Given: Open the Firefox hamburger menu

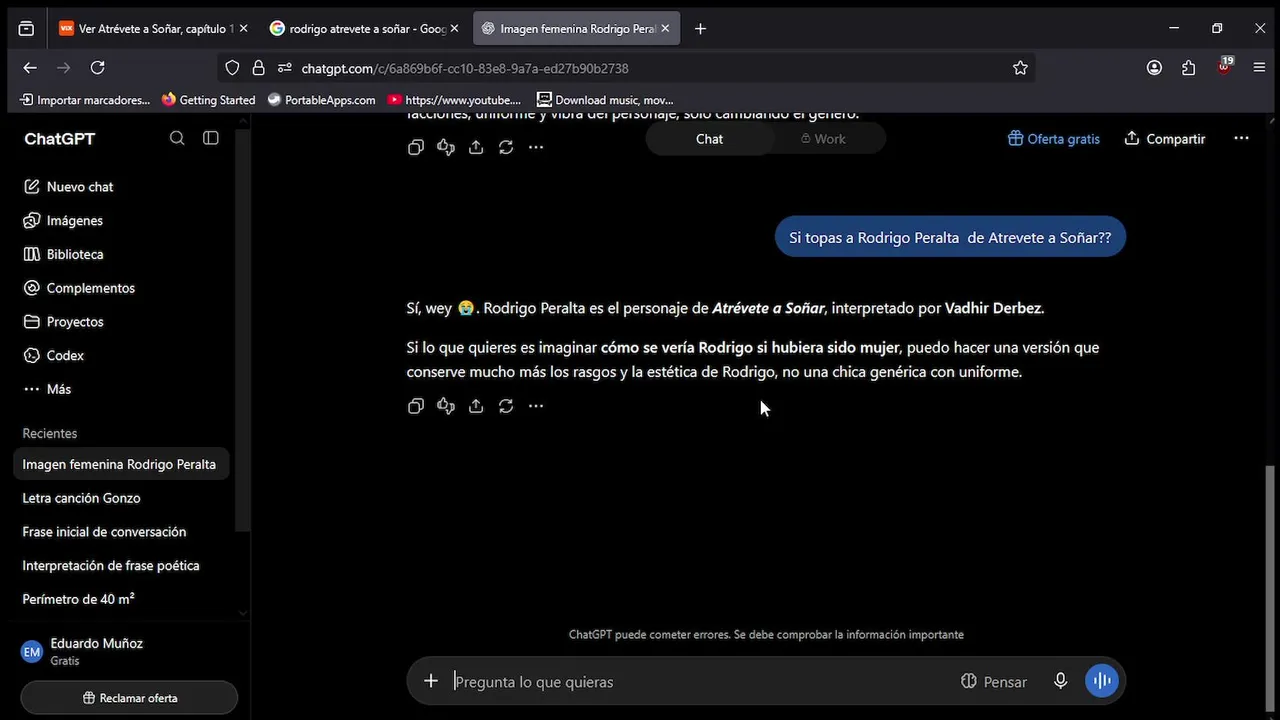Looking at the screenshot, I should (x=1259, y=68).
